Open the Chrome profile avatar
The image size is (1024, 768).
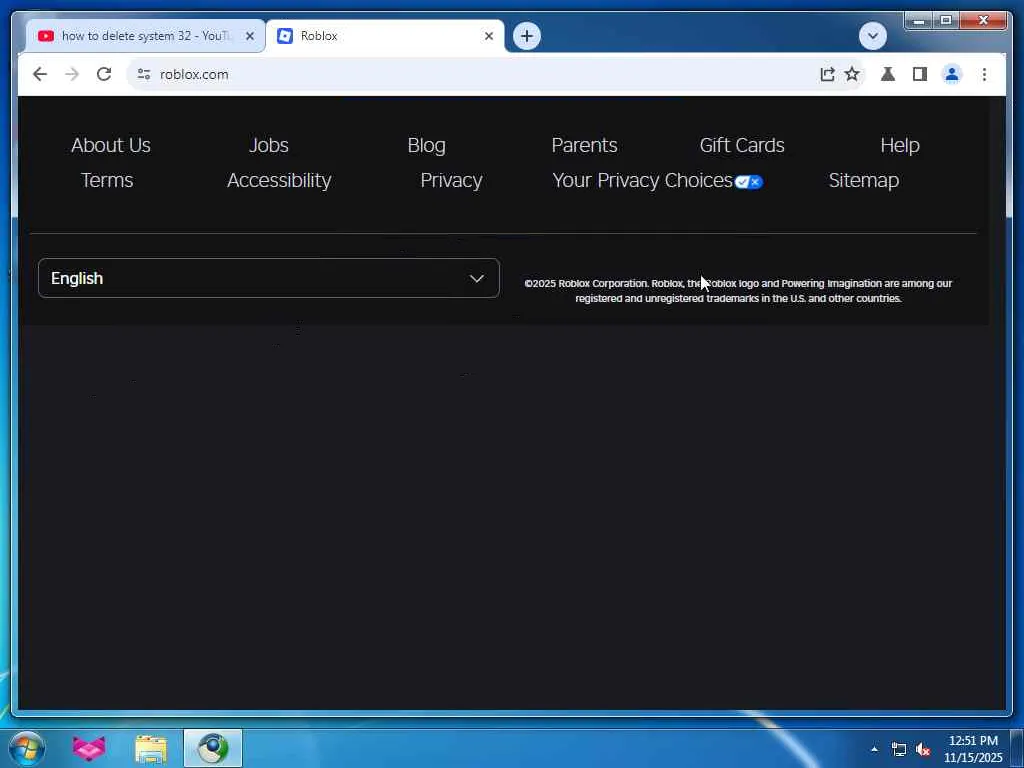(x=952, y=74)
